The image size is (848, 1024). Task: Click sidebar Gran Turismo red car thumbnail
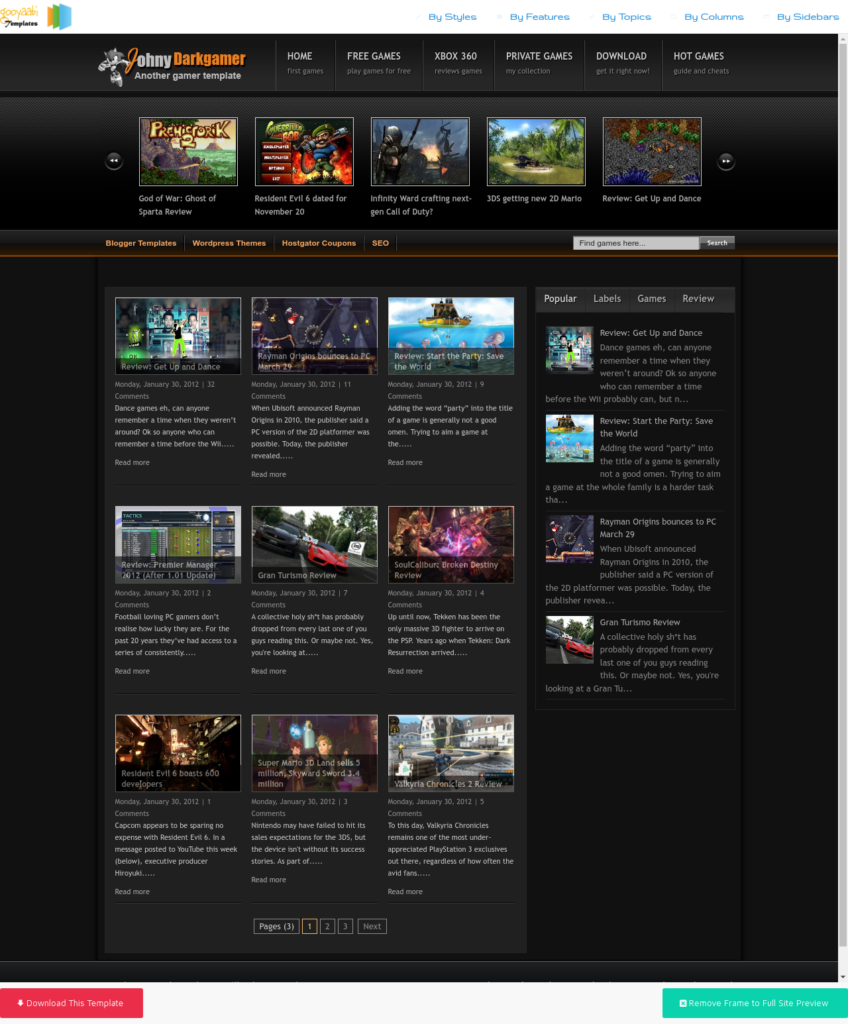point(570,640)
